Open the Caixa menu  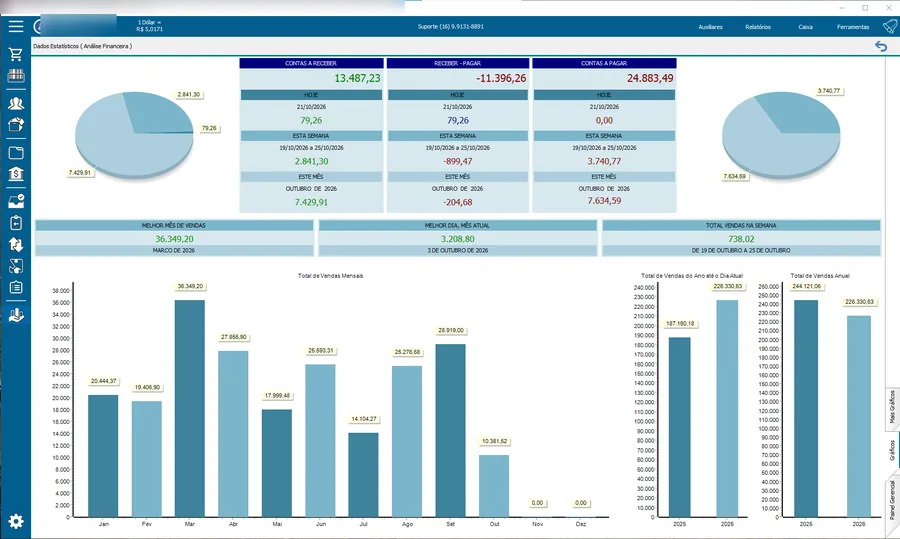point(805,27)
